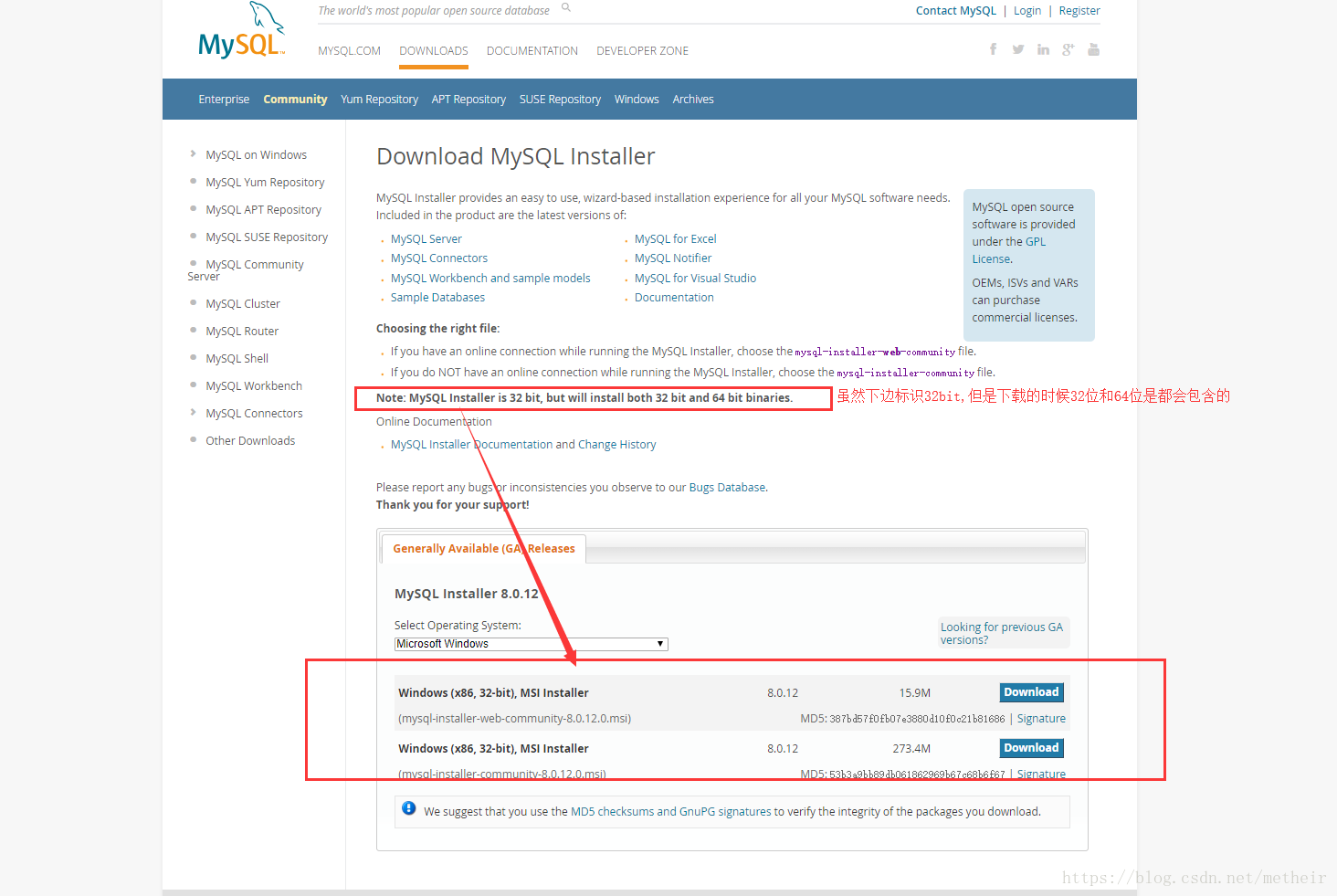Select Yum Repository in blue nav bar
This screenshot has width=1337, height=896.
click(x=379, y=100)
